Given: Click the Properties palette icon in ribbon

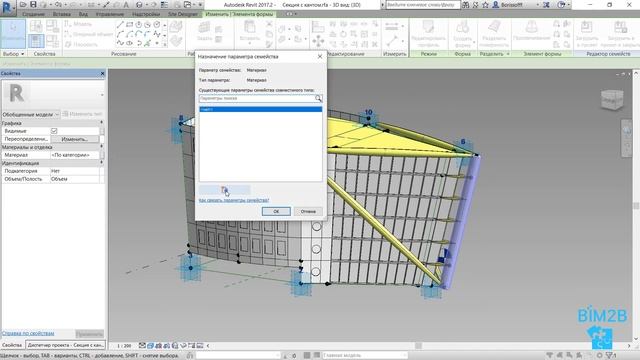Looking at the screenshot, I should 36,41.
